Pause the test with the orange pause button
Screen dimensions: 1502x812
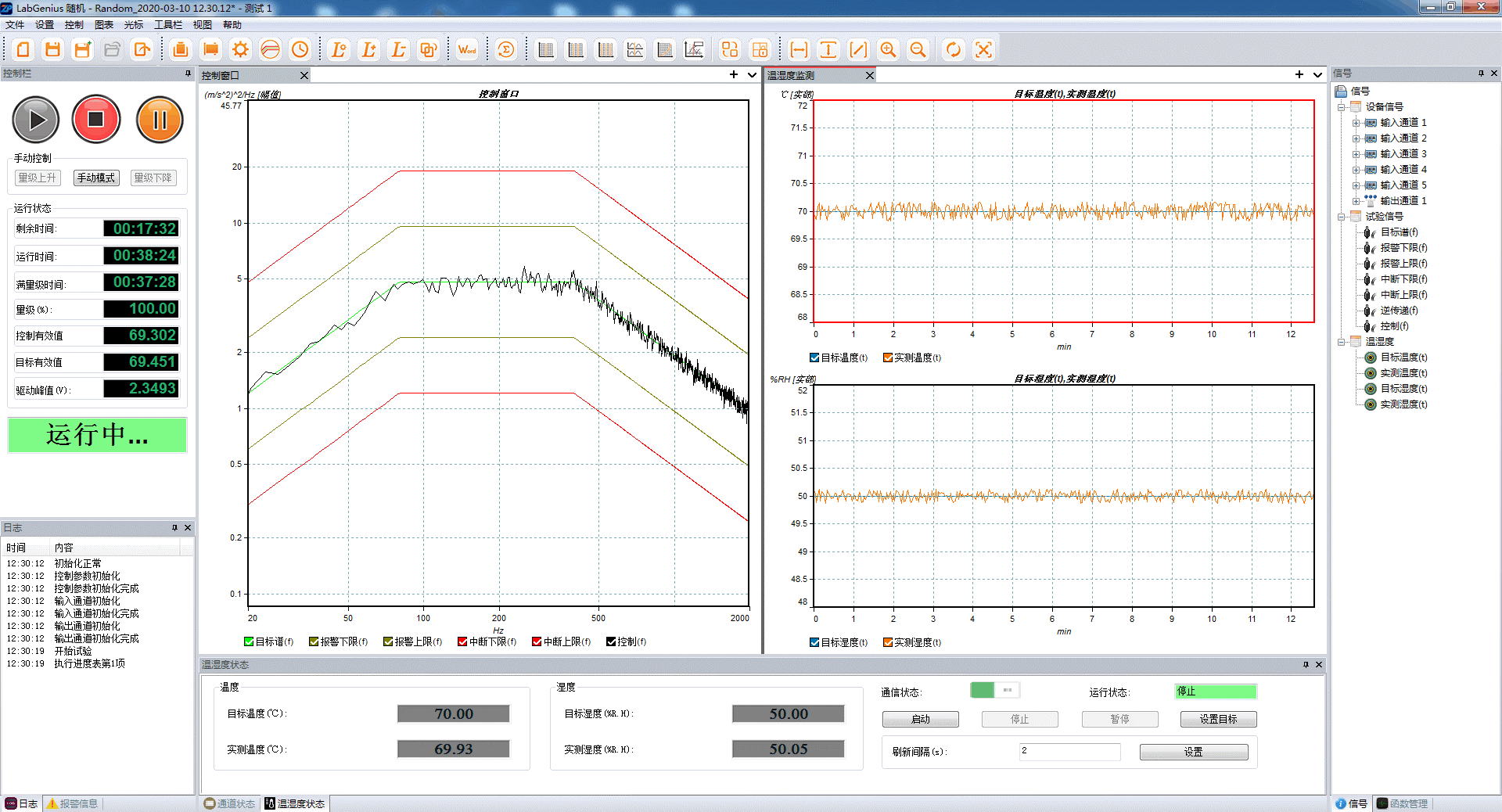(160, 120)
